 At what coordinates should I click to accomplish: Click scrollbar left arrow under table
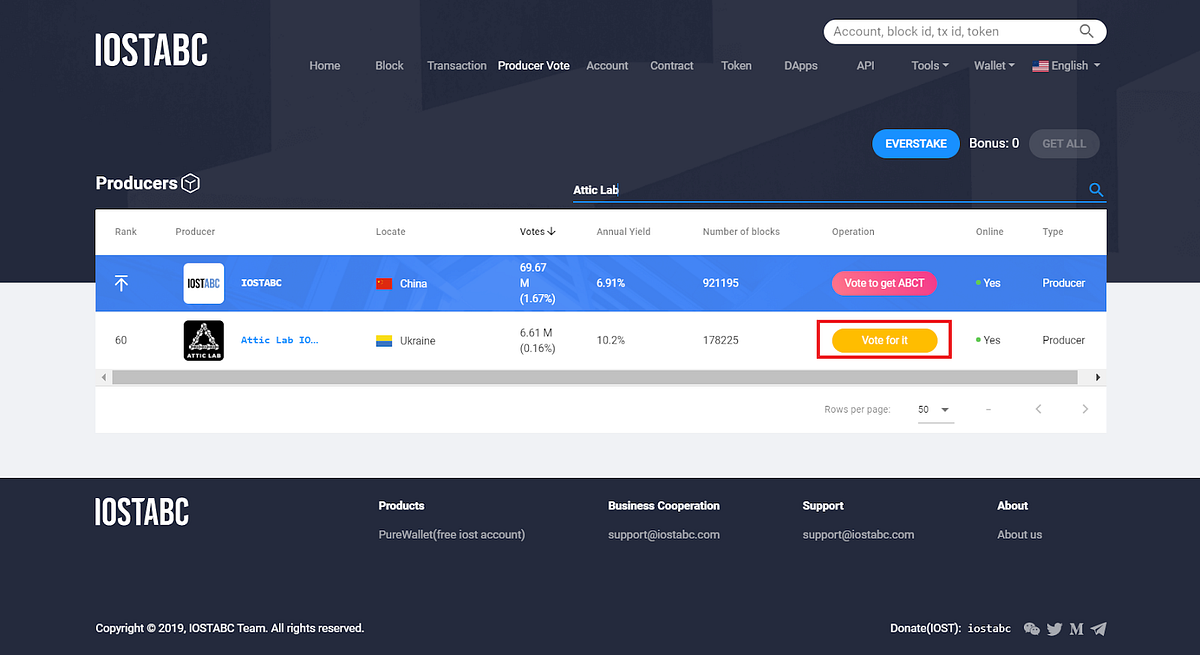pyautogui.click(x=103, y=378)
